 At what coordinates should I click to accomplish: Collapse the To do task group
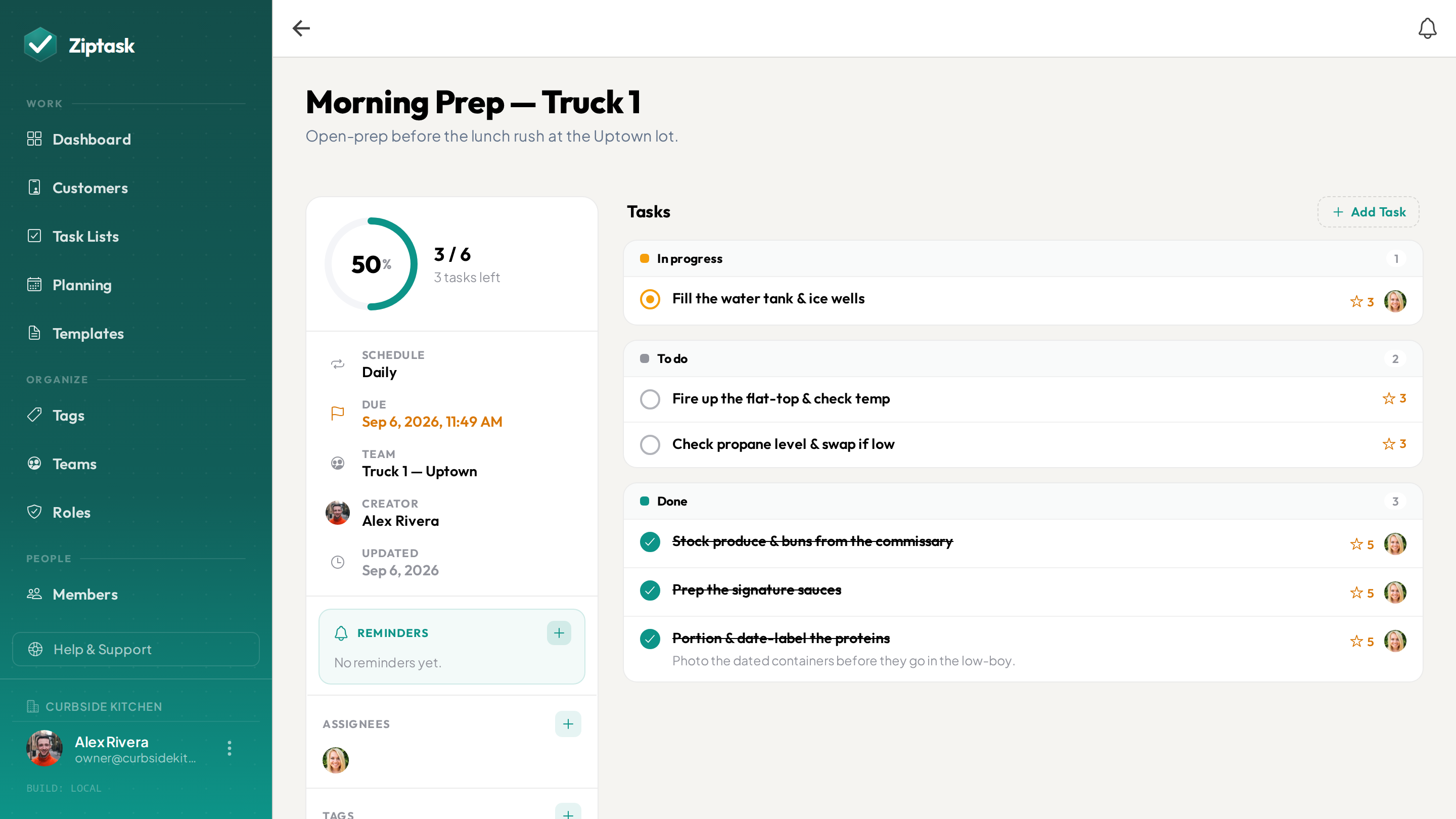click(x=1022, y=359)
